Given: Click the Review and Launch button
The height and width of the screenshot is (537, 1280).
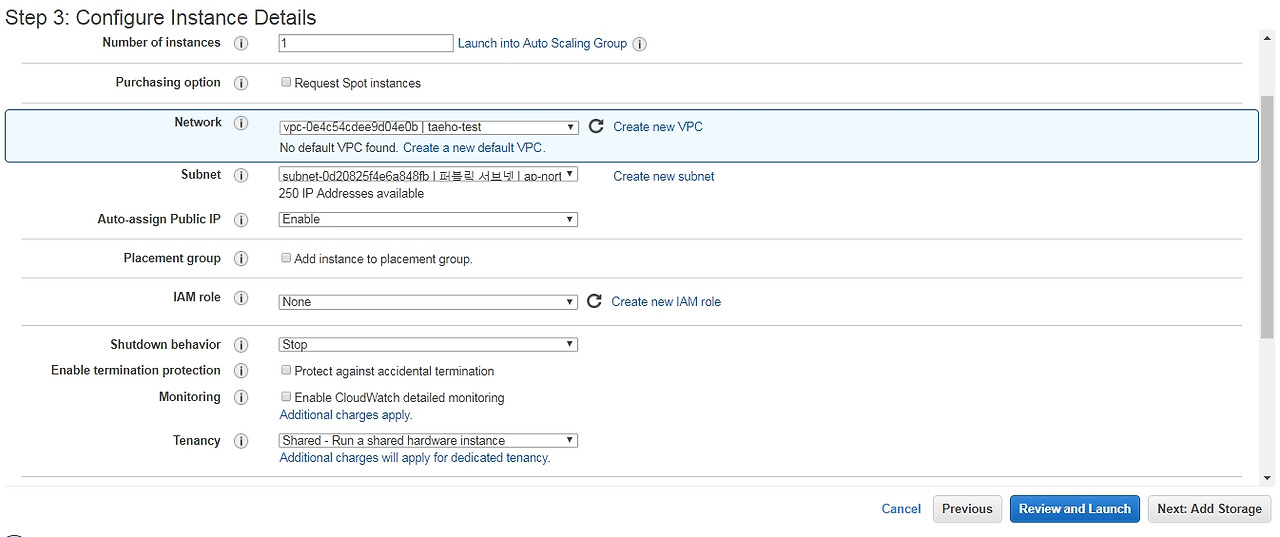Looking at the screenshot, I should tap(1075, 509).
